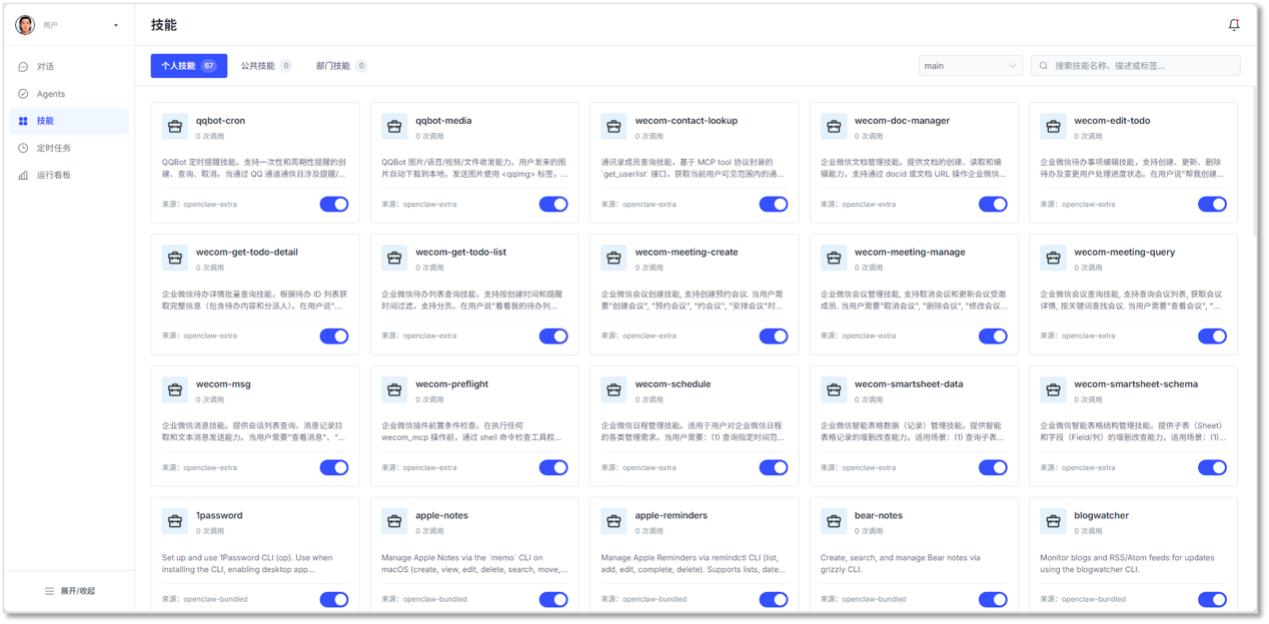Viewport: 1269px width, 624px height.
Task: Click the 对话 chat icon in sidebar
Action: [x=23, y=67]
